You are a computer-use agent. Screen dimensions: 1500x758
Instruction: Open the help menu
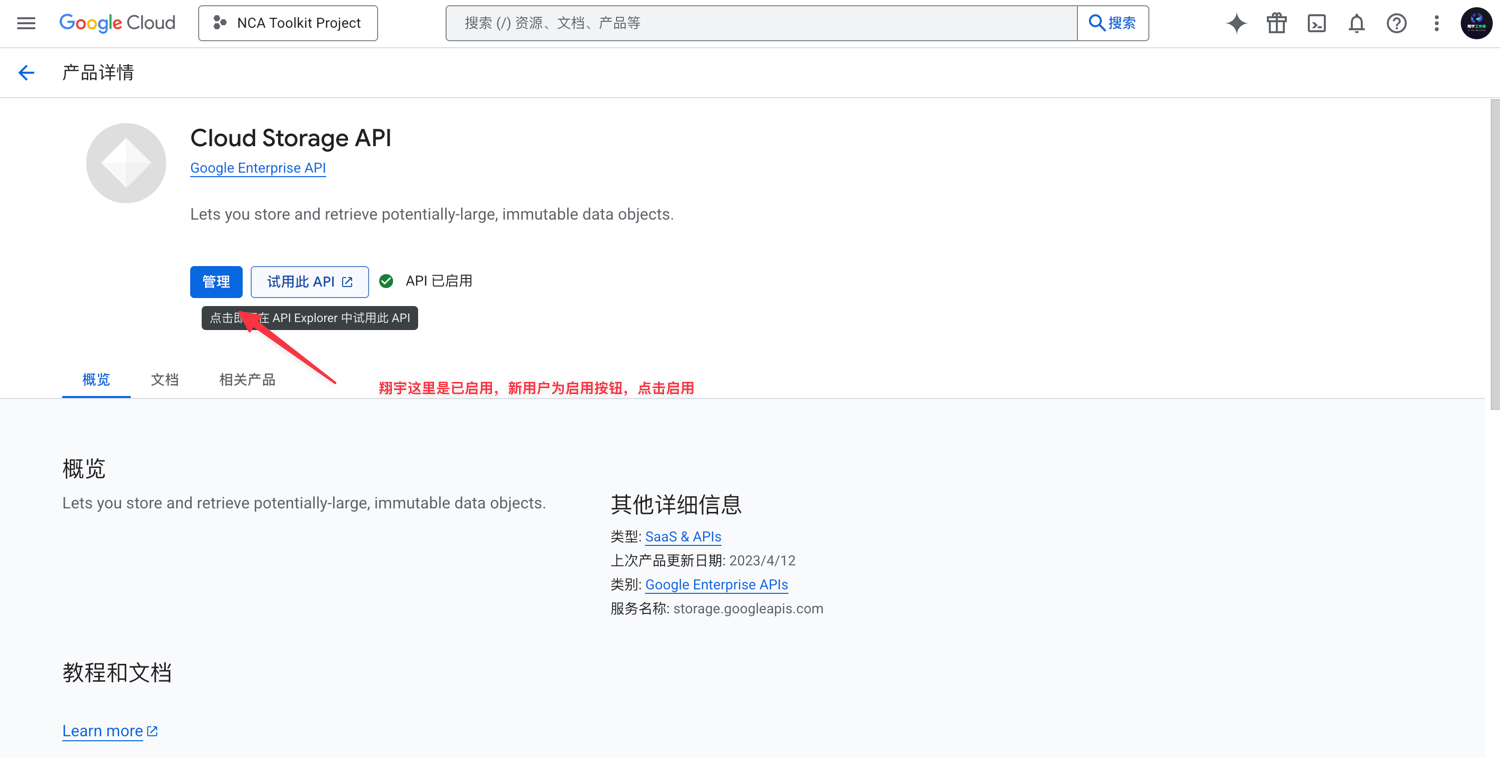[x=1396, y=22]
